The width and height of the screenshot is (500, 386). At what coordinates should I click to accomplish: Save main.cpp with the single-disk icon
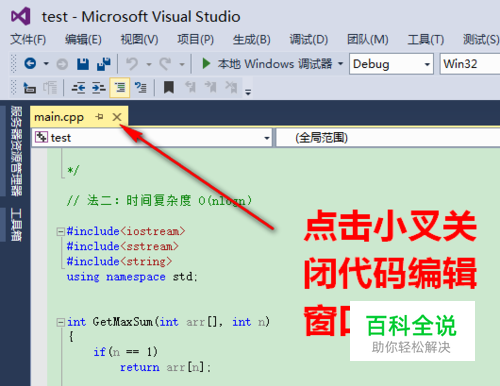pos(83,64)
